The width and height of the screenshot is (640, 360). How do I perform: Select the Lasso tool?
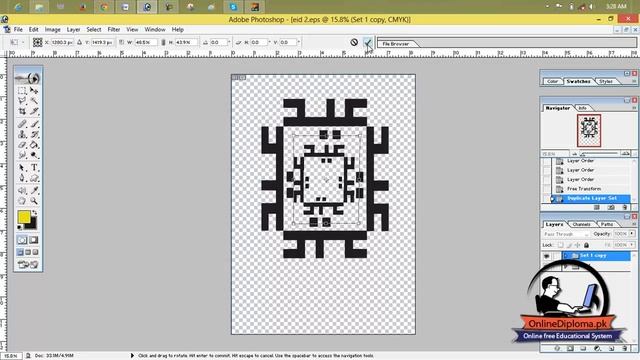pos(22,100)
